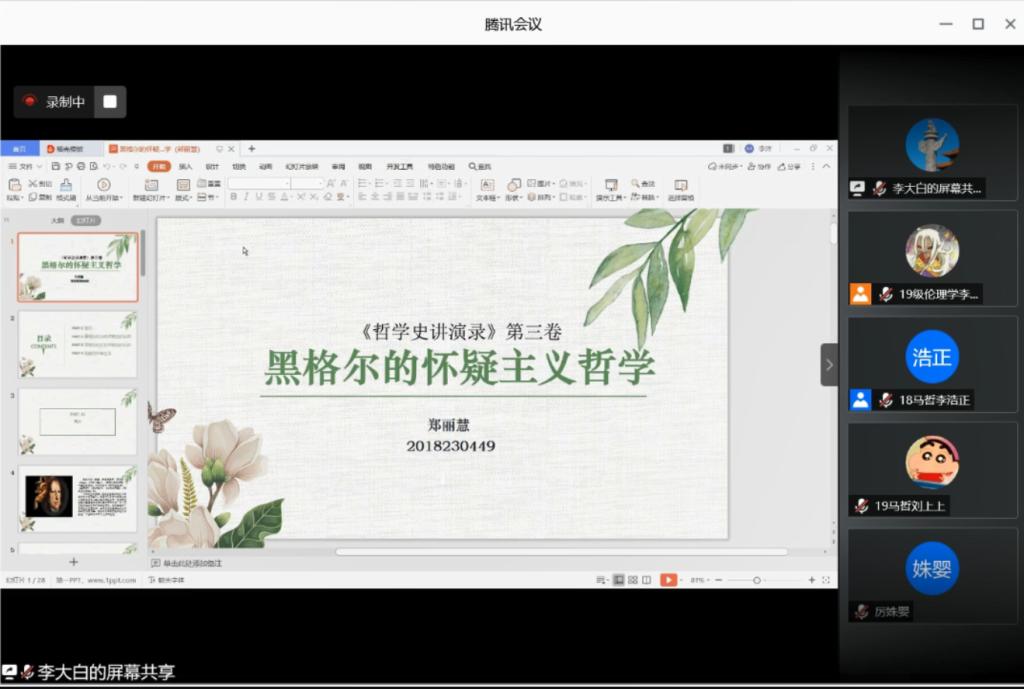The width and height of the screenshot is (1024, 689).
Task: Switch to the 设计 ribbon tab
Action: coord(212,166)
